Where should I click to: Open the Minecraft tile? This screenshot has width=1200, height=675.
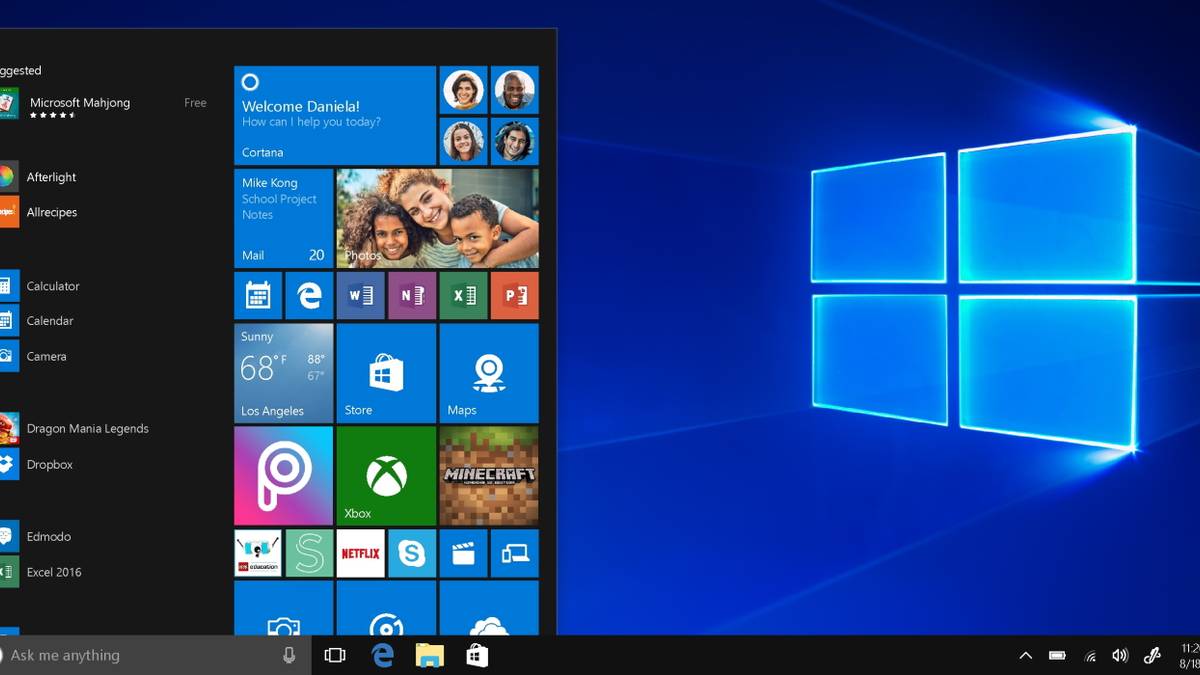pos(489,474)
